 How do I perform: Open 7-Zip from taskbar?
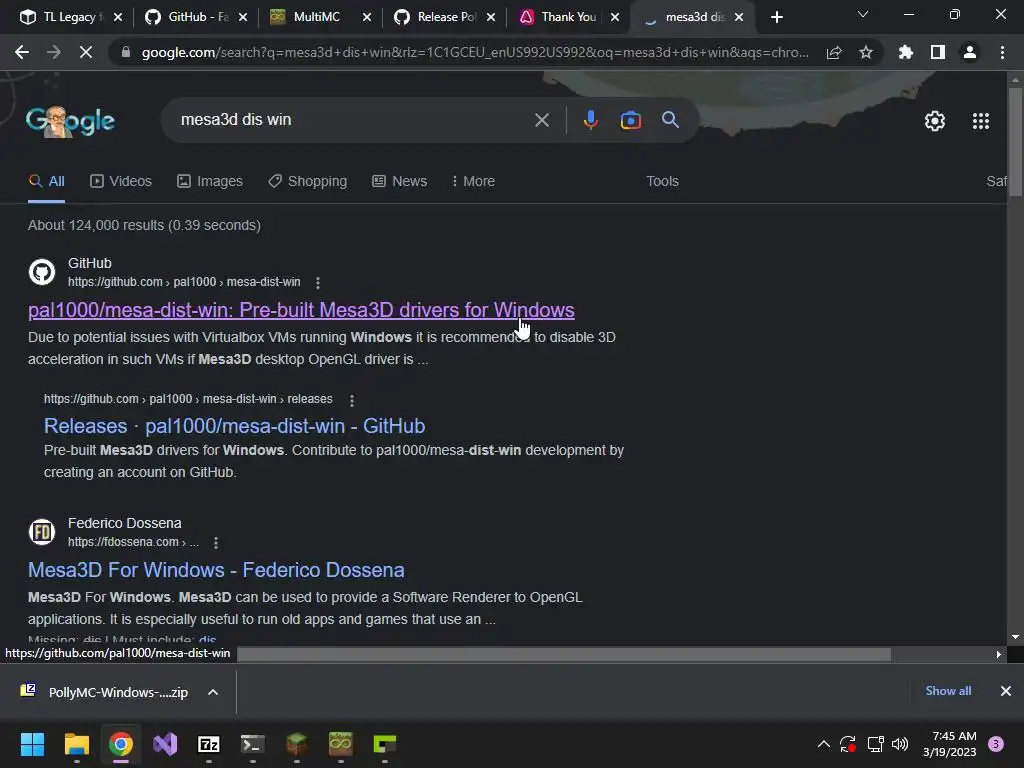[x=209, y=744]
